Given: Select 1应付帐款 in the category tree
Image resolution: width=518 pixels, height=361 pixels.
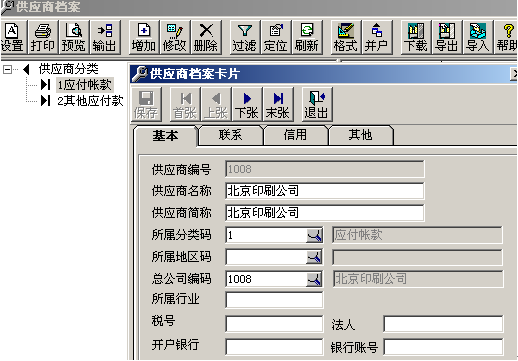Looking at the screenshot, I should (84, 85).
